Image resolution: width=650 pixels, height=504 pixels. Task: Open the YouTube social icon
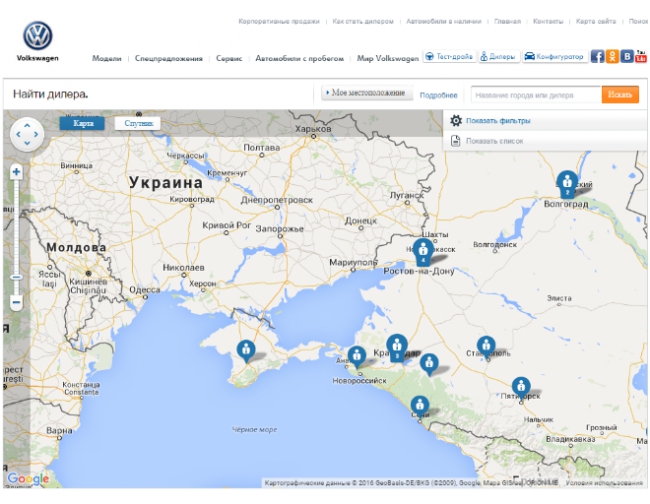pos(640,57)
